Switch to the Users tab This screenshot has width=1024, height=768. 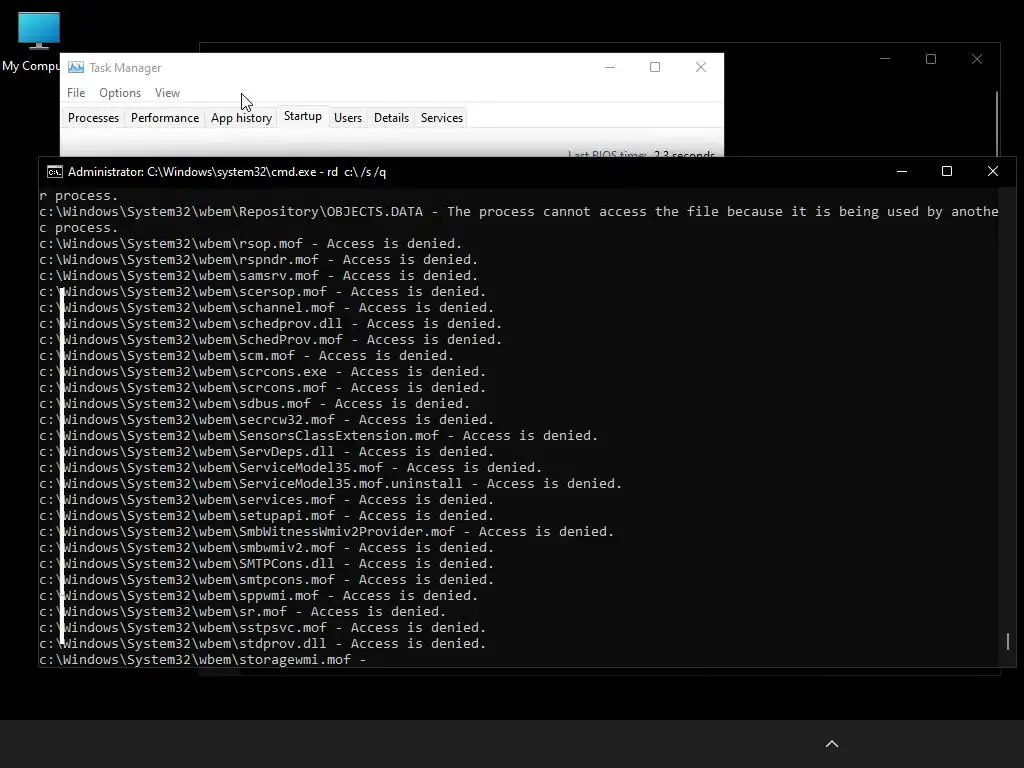click(x=347, y=118)
